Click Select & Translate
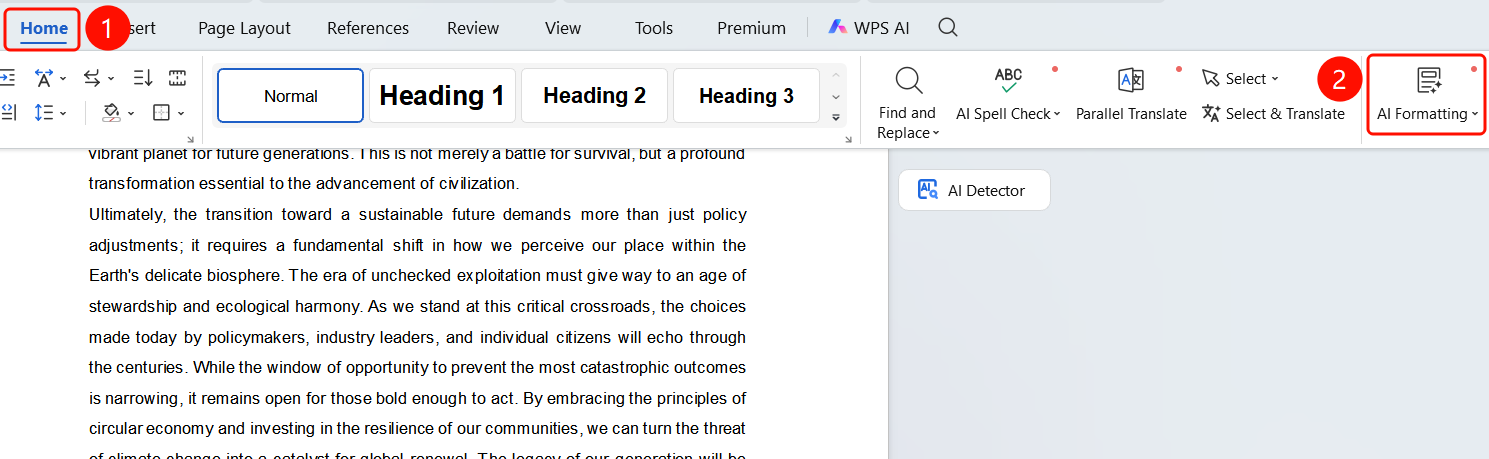Screen dimensions: 1489x459 click(1273, 113)
